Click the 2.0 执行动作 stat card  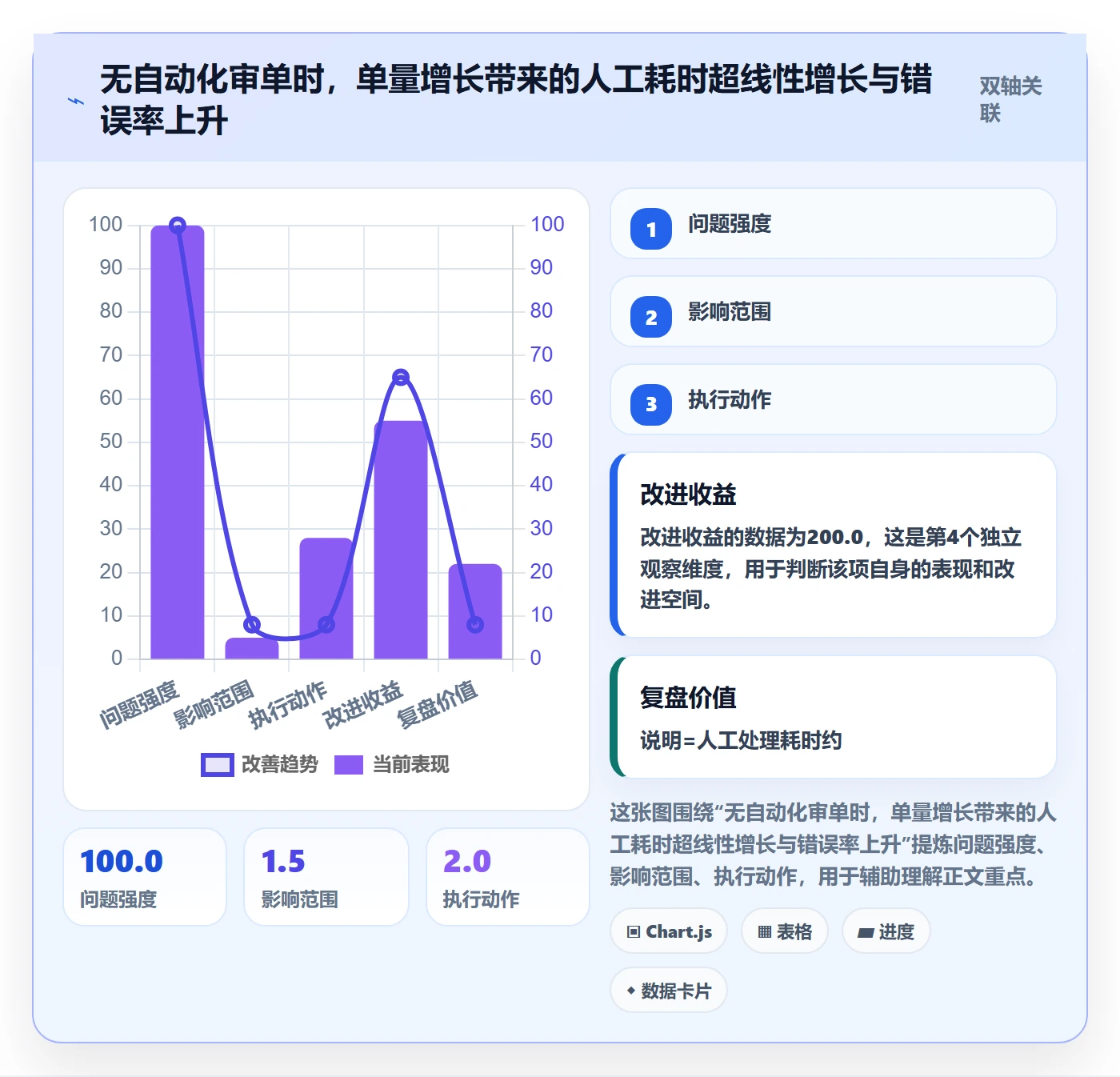pyautogui.click(x=508, y=877)
